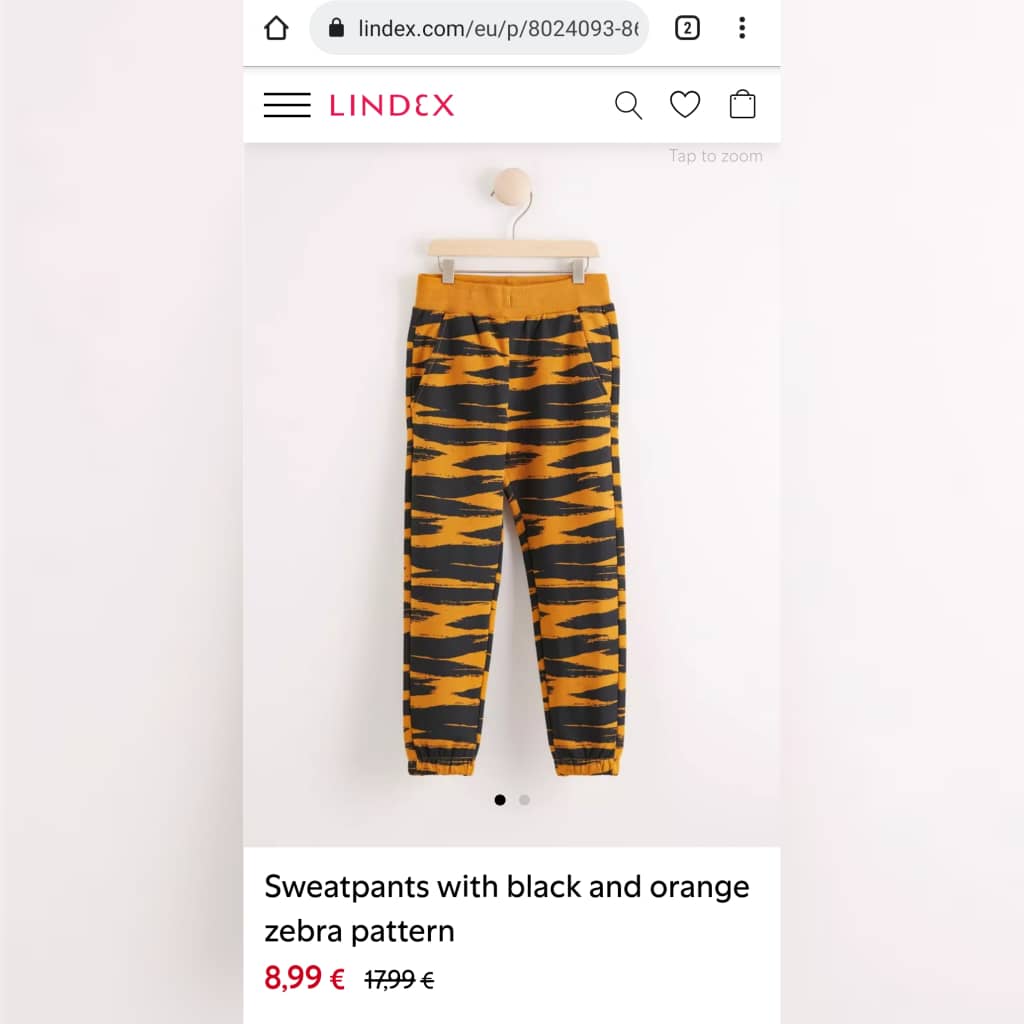Click the red 8,99 € sale price
The width and height of the screenshot is (1024, 1024).
304,978
